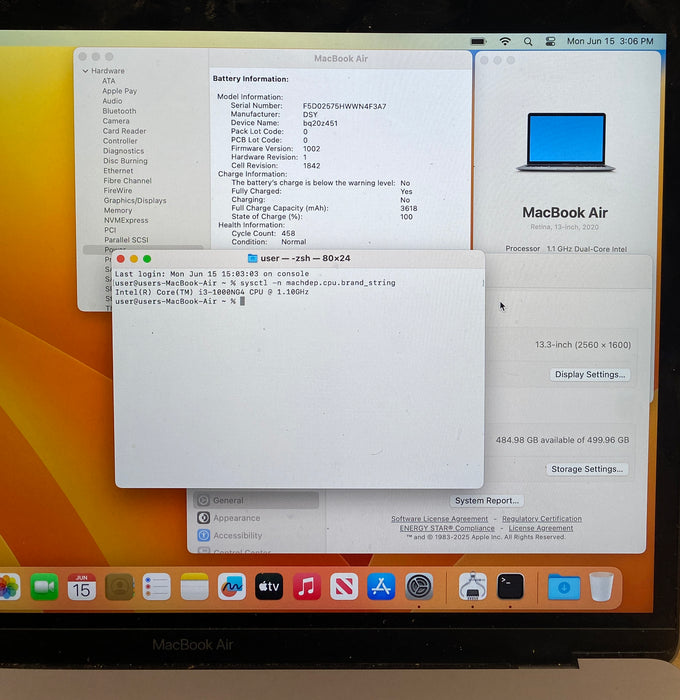Select Fibre Channel in the Hardware list
The image size is (680, 700).
127,180
